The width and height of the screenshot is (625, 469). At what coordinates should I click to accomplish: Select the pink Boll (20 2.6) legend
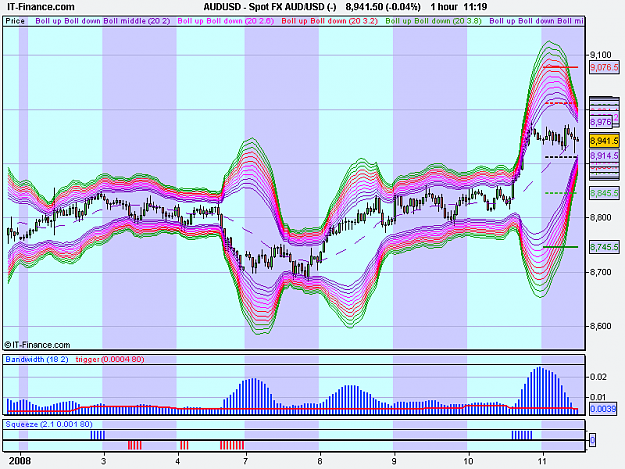[x=226, y=21]
